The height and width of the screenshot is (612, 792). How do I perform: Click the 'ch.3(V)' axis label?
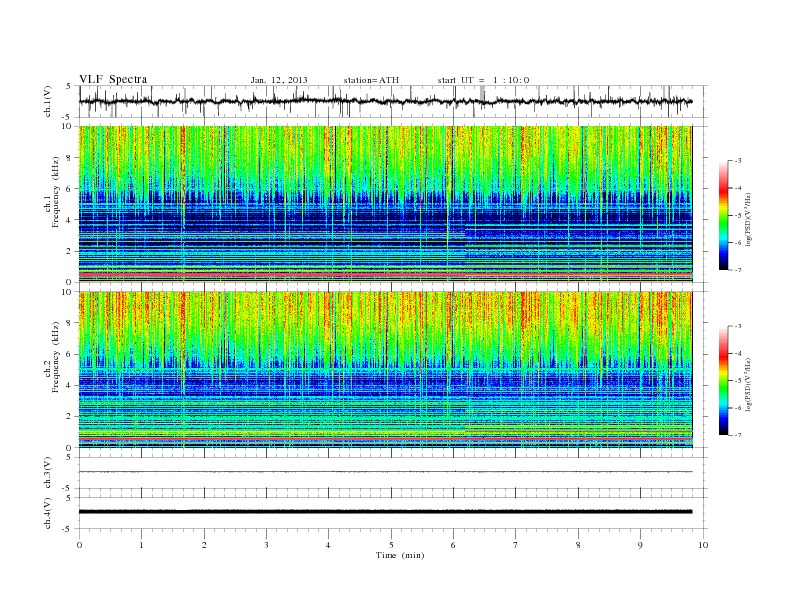[x=48, y=473]
